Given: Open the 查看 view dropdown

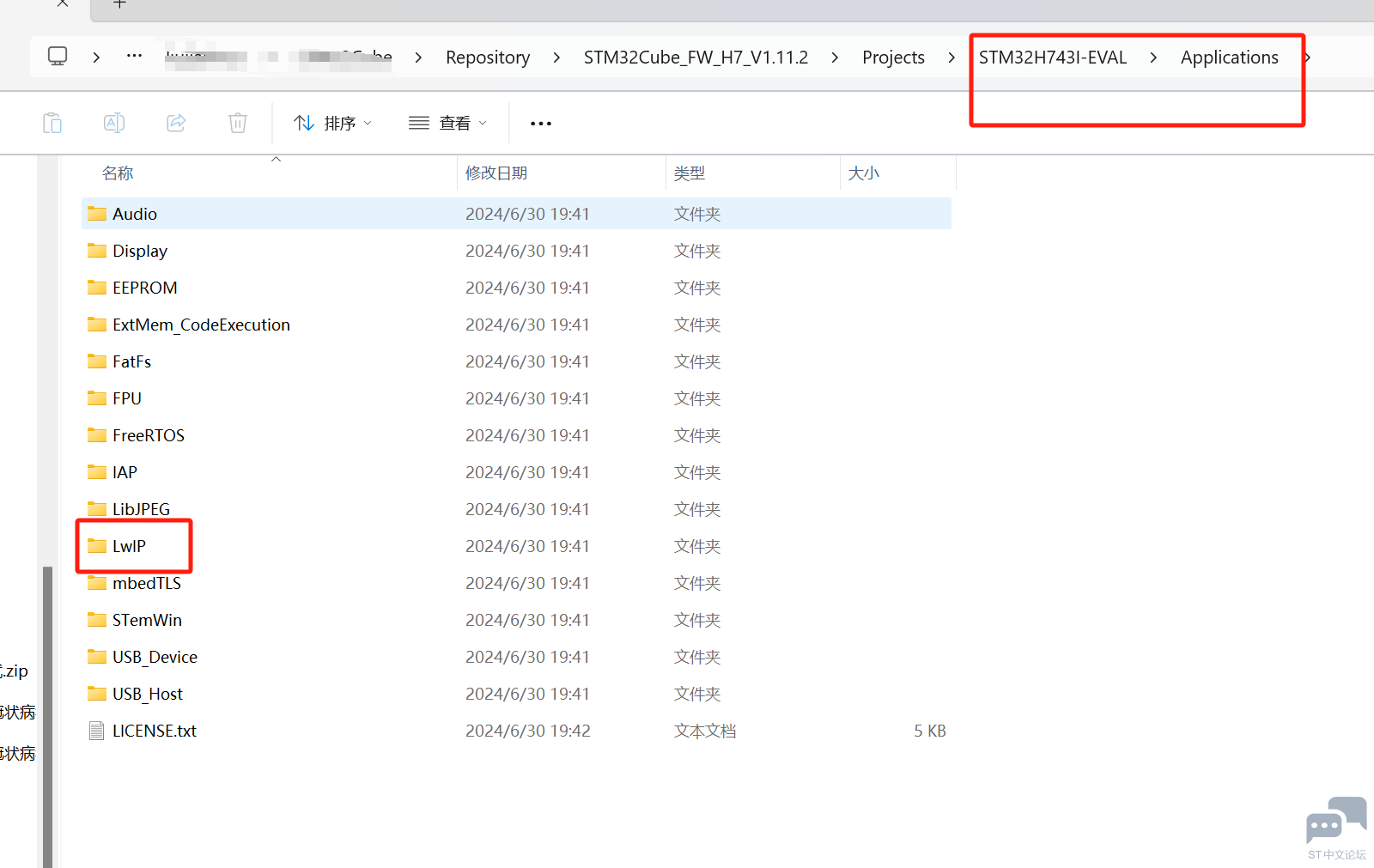Looking at the screenshot, I should pyautogui.click(x=447, y=124).
